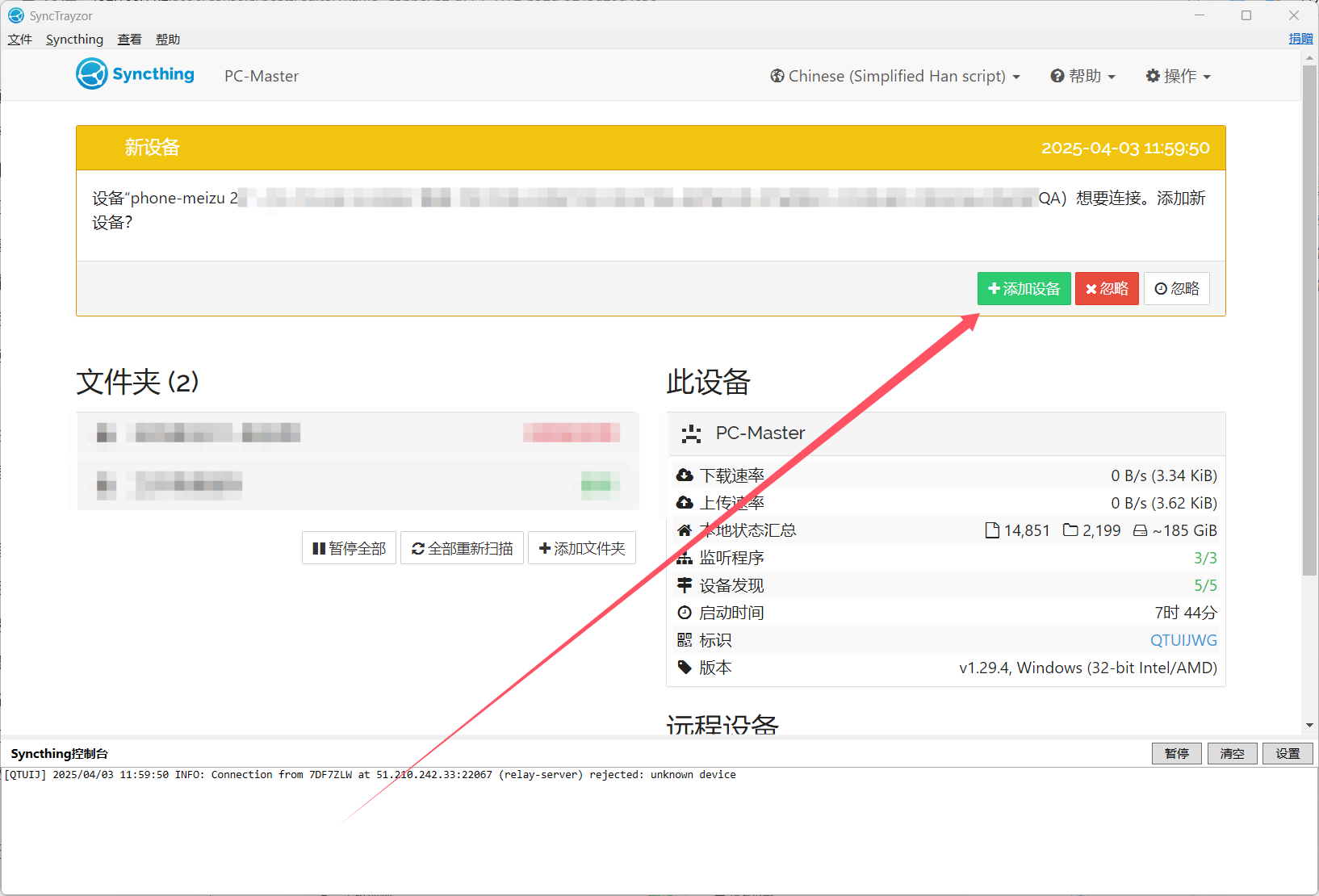Click the version text v1.29.4
1319x896 pixels.
tap(1087, 668)
